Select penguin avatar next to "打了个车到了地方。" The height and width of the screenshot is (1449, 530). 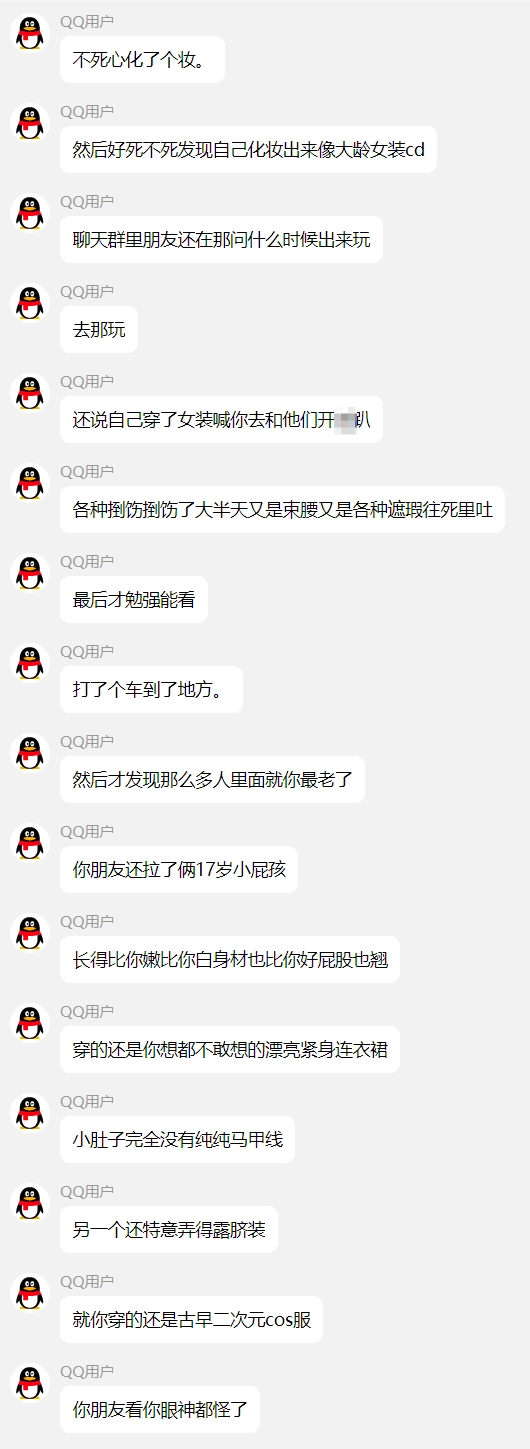click(30, 664)
